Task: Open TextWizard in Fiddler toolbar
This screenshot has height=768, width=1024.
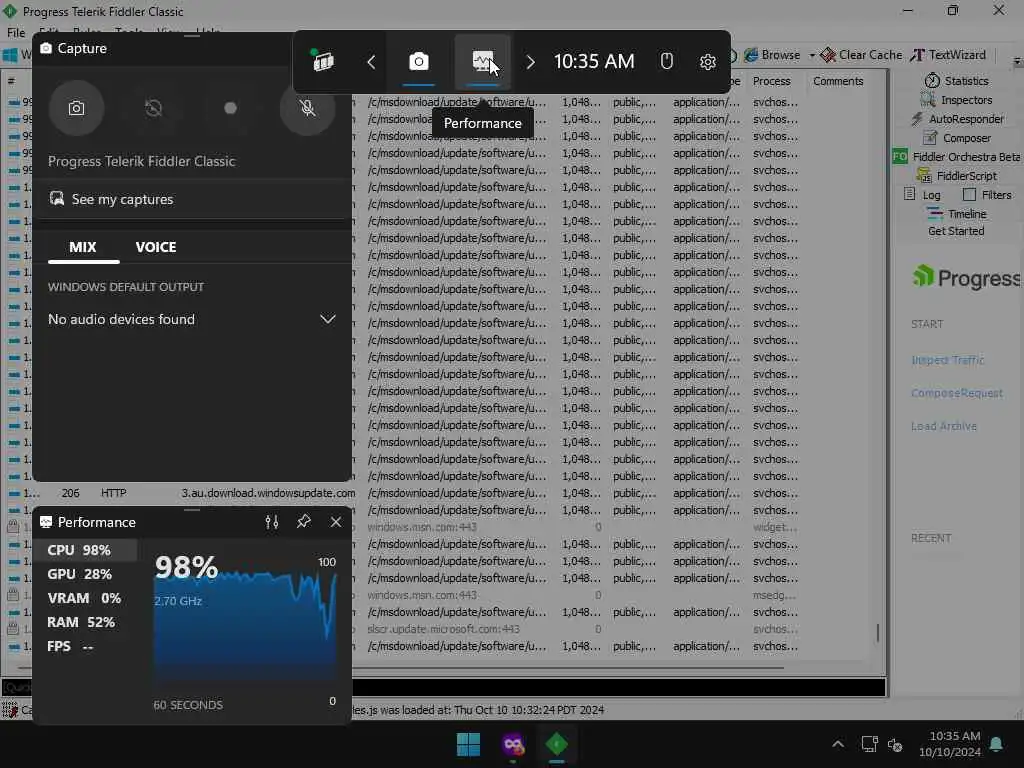Action: click(948, 55)
